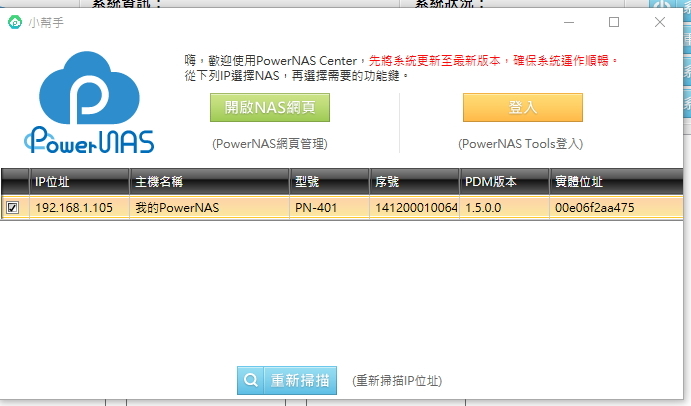This screenshot has width=691, height=406.
Task: Click the magnifier icon on rescan button
Action: (250, 380)
